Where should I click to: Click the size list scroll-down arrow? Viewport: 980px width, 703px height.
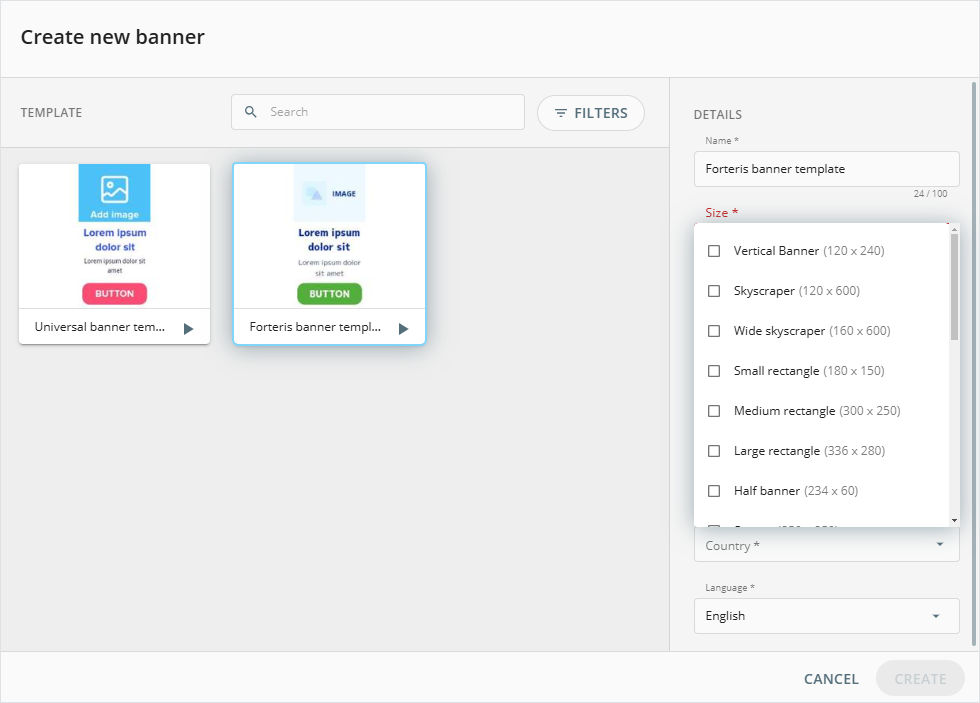tap(954, 520)
